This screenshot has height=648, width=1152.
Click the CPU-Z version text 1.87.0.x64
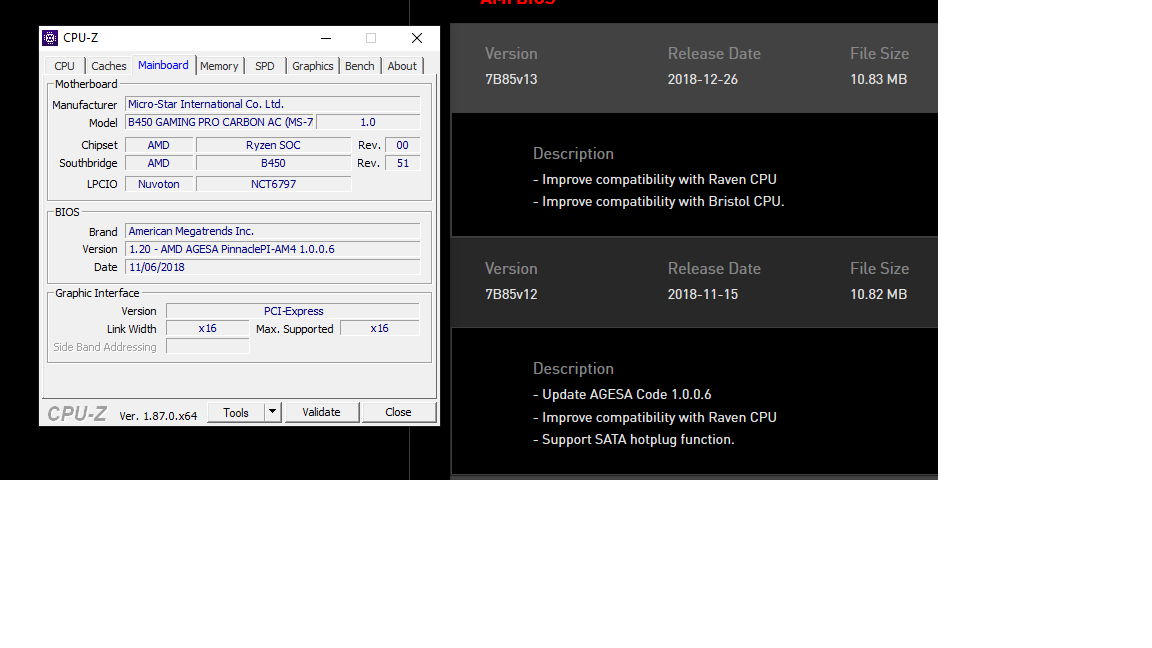(x=158, y=416)
